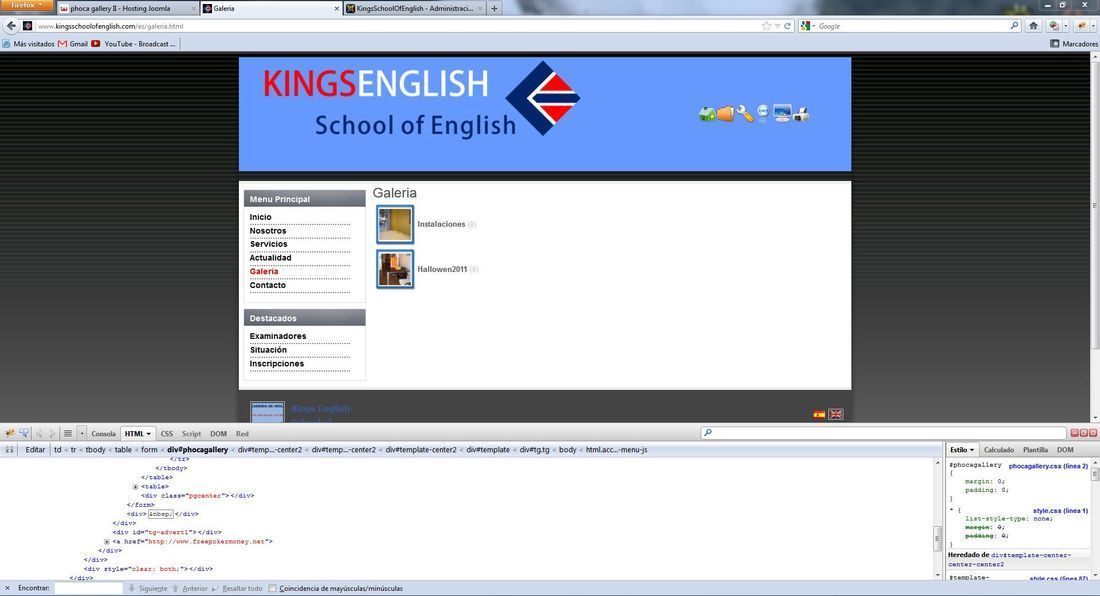Deactivate Firebug with the red close icon
Viewport: 1100px width, 596px height.
(x=1092, y=433)
